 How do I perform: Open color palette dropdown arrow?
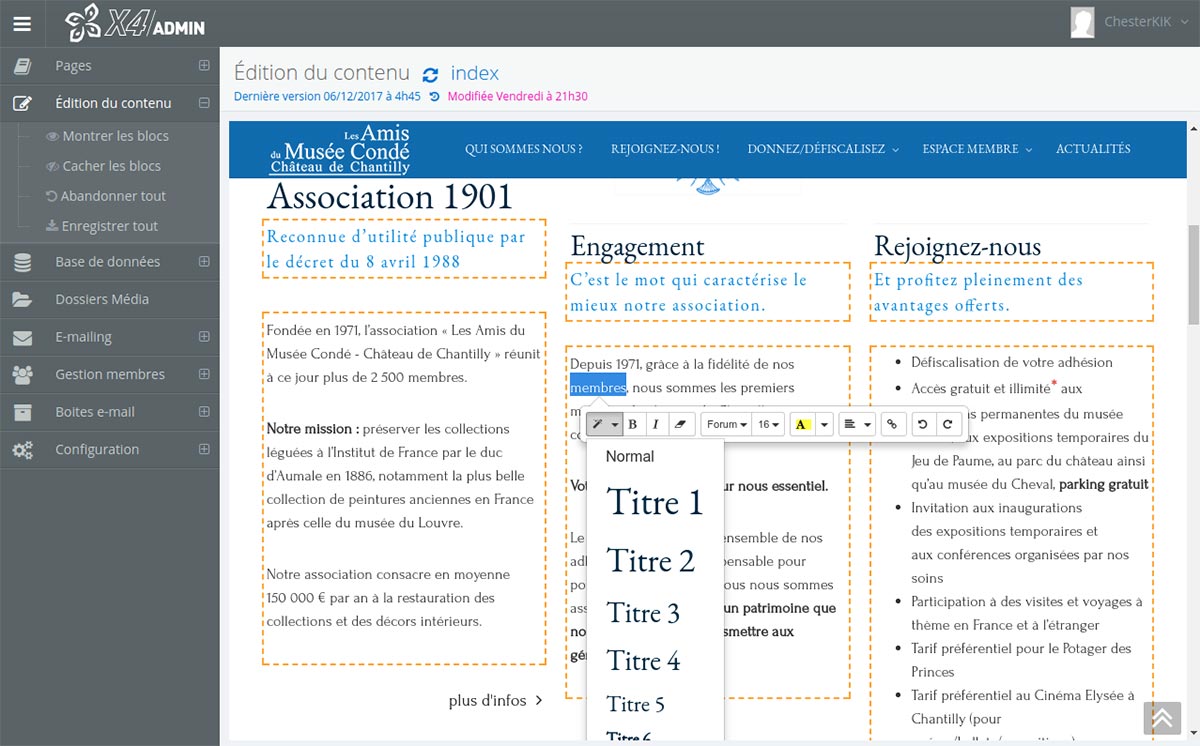coord(824,425)
